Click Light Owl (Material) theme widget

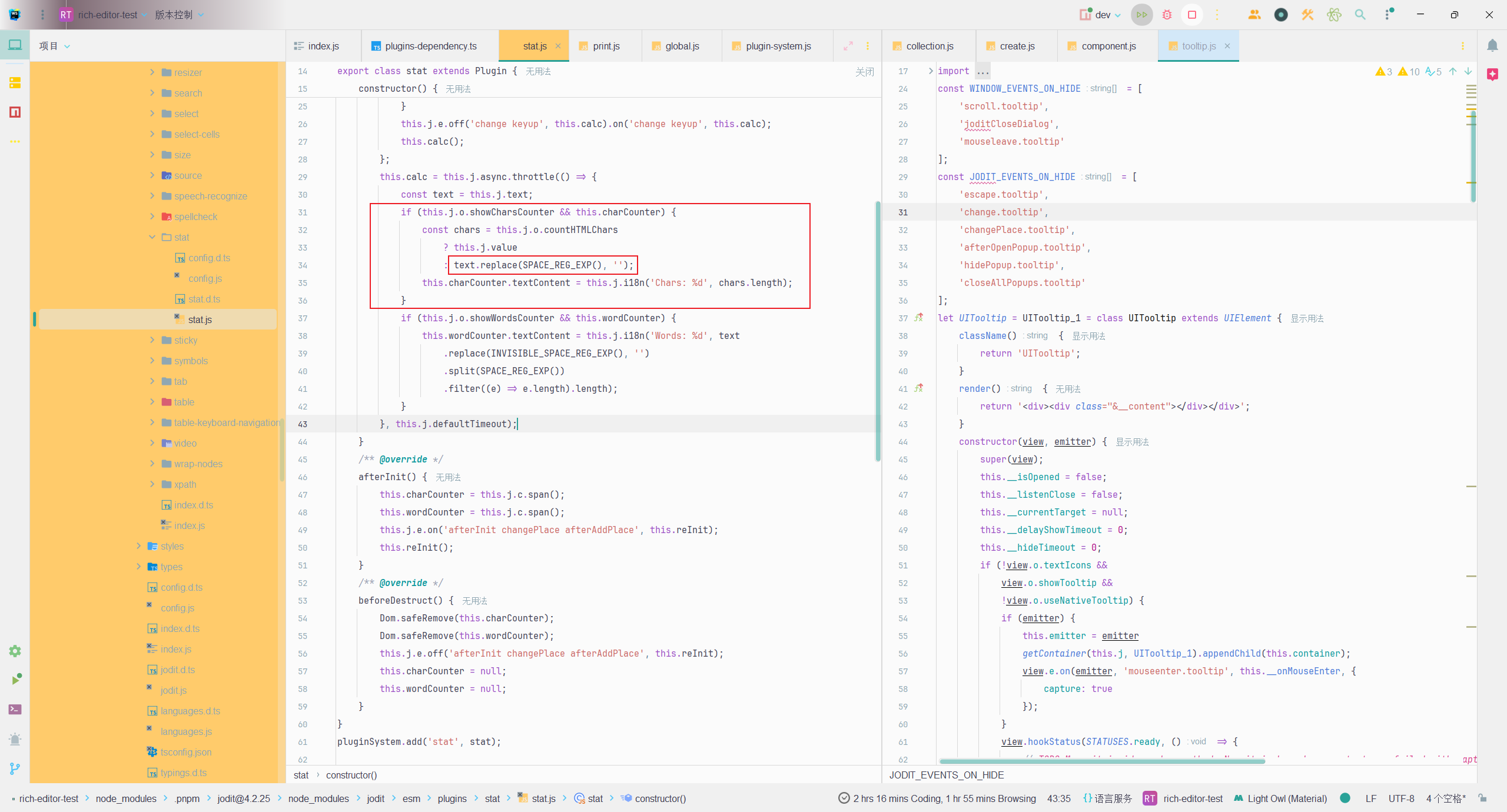(x=1280, y=798)
